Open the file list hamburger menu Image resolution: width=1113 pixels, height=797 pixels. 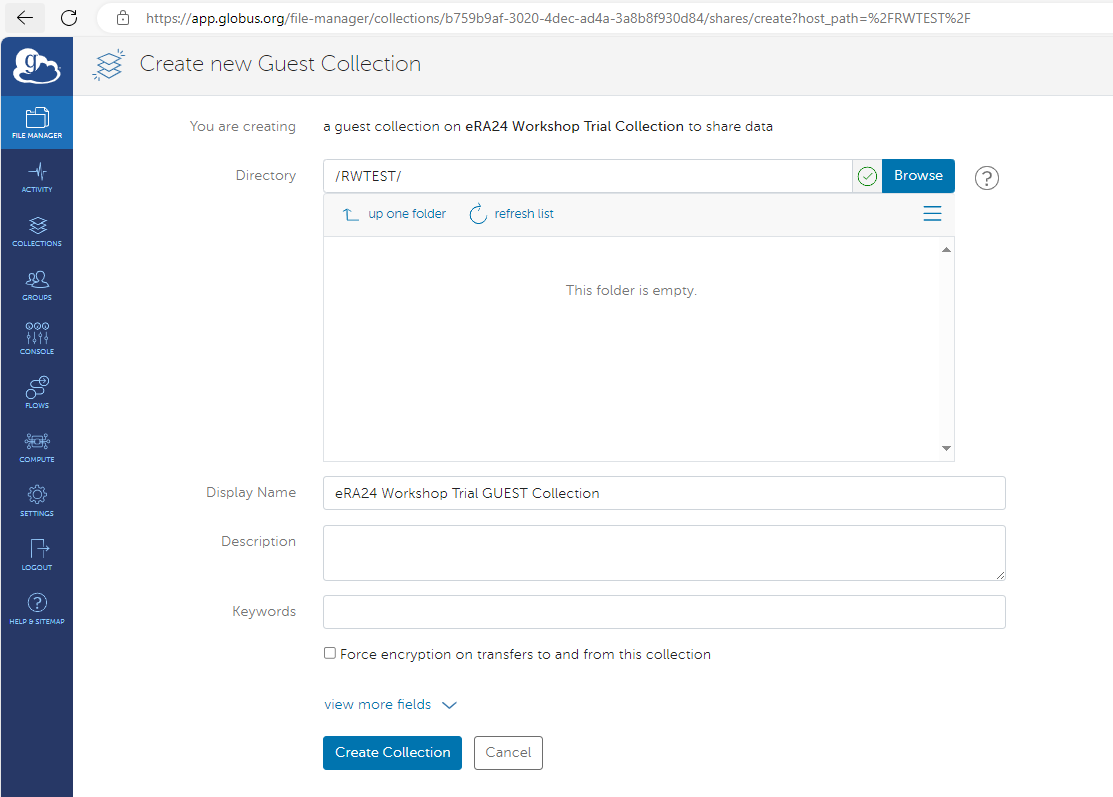[932, 214]
